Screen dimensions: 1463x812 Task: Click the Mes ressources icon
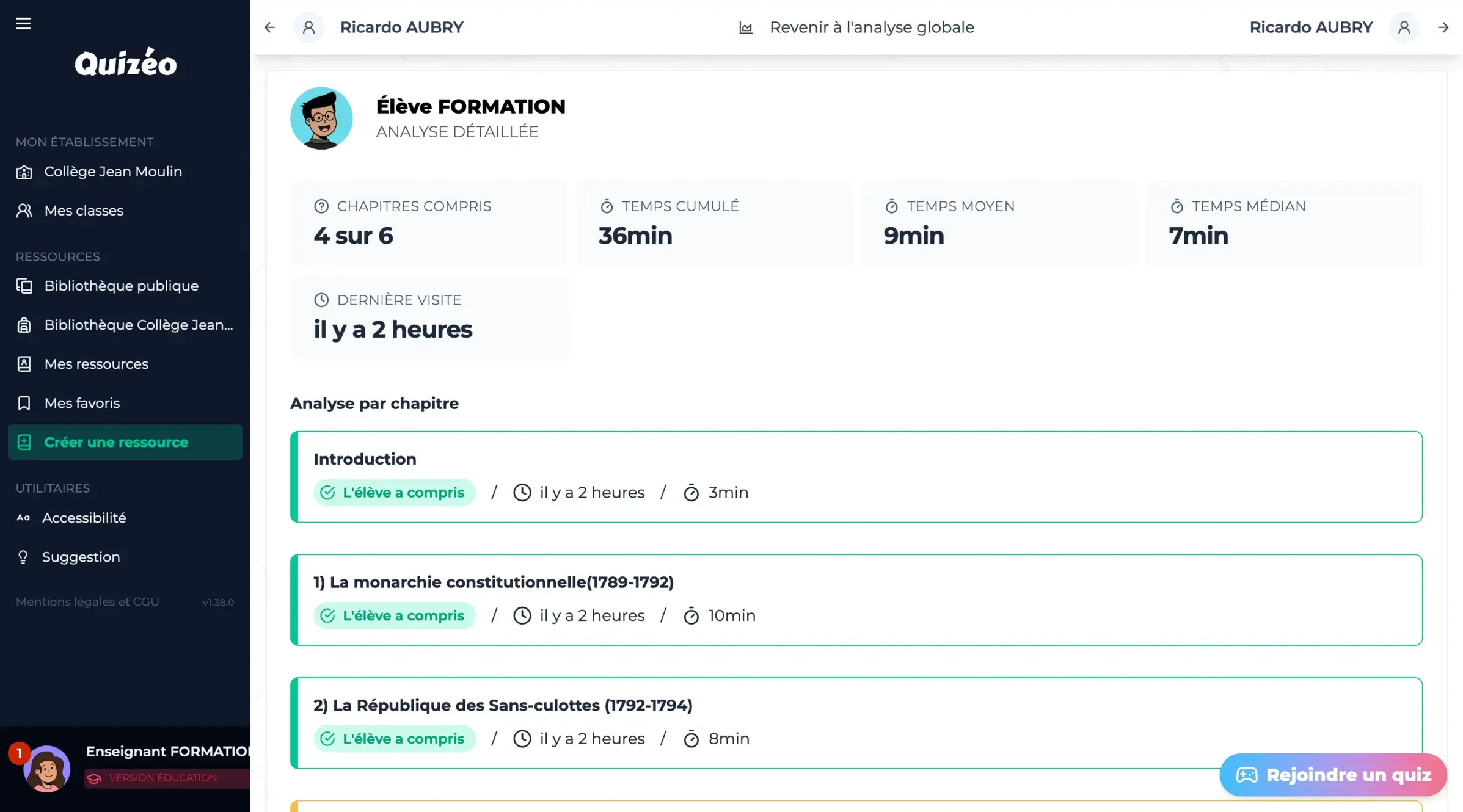pyautogui.click(x=24, y=364)
